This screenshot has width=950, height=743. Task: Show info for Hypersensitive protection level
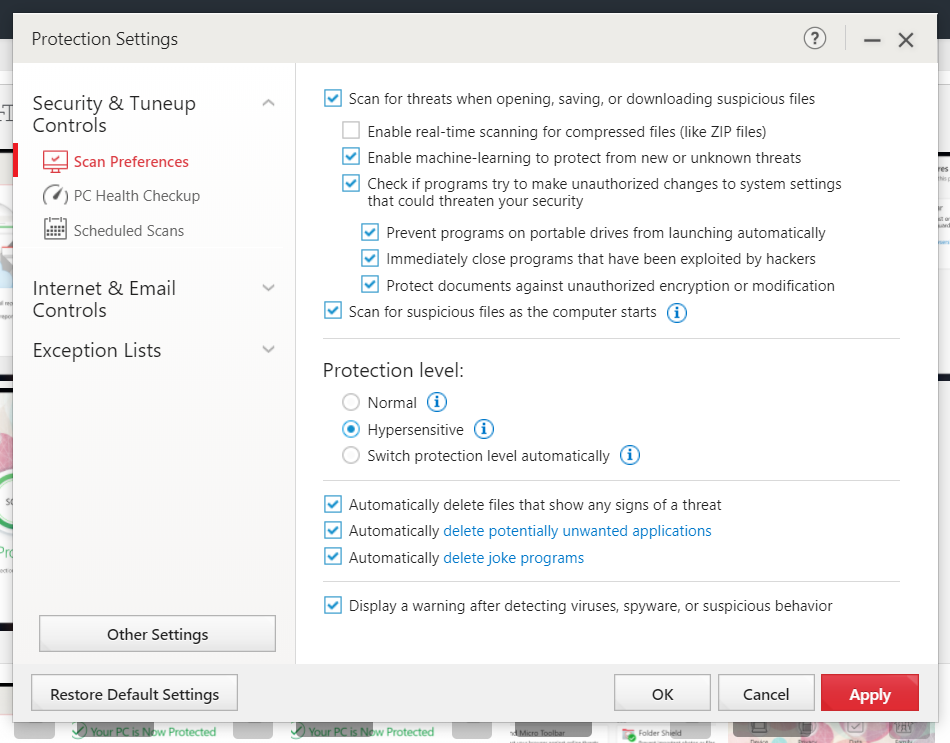point(484,429)
